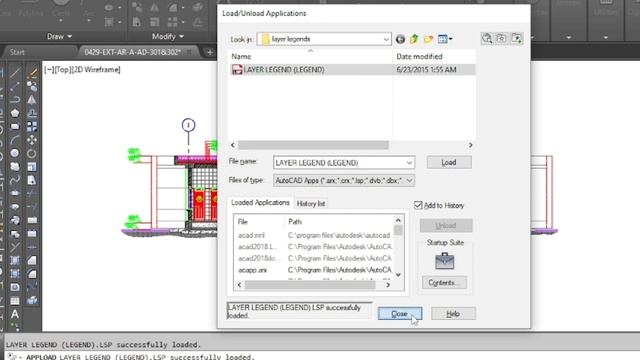Viewport: 640px width, 360px height.
Task: Click the Path column header
Action: tap(338, 222)
